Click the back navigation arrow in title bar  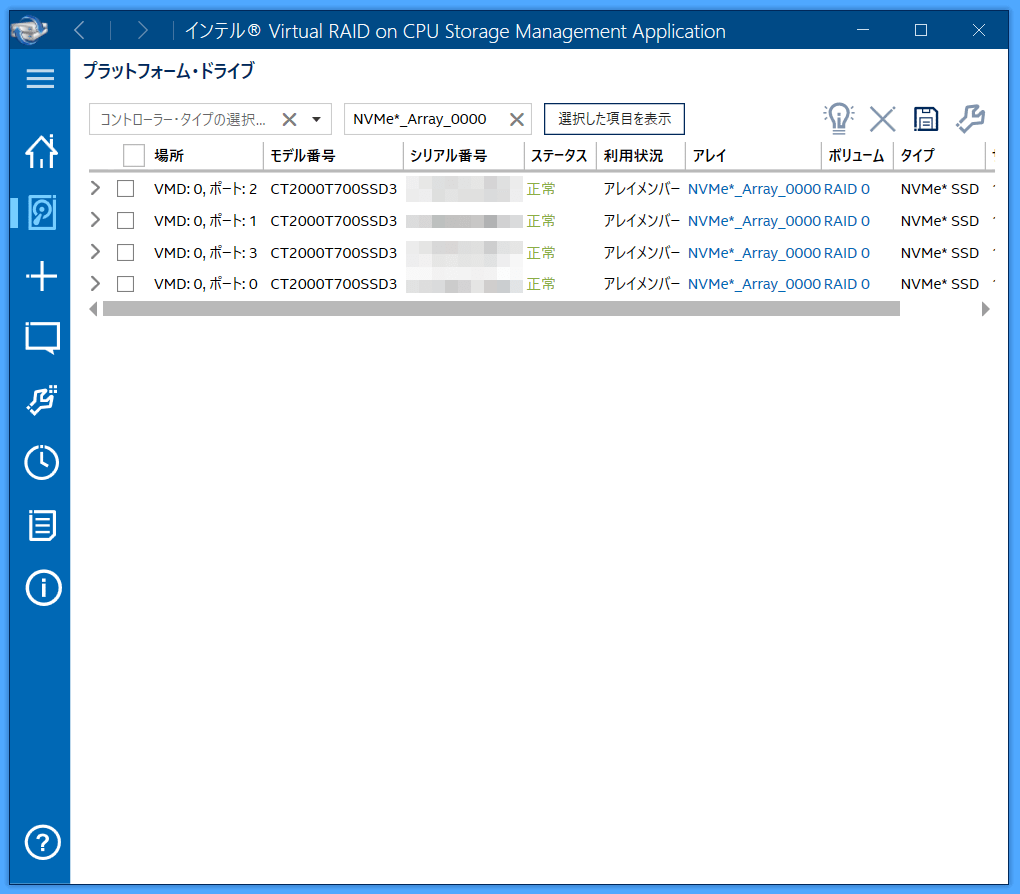79,30
